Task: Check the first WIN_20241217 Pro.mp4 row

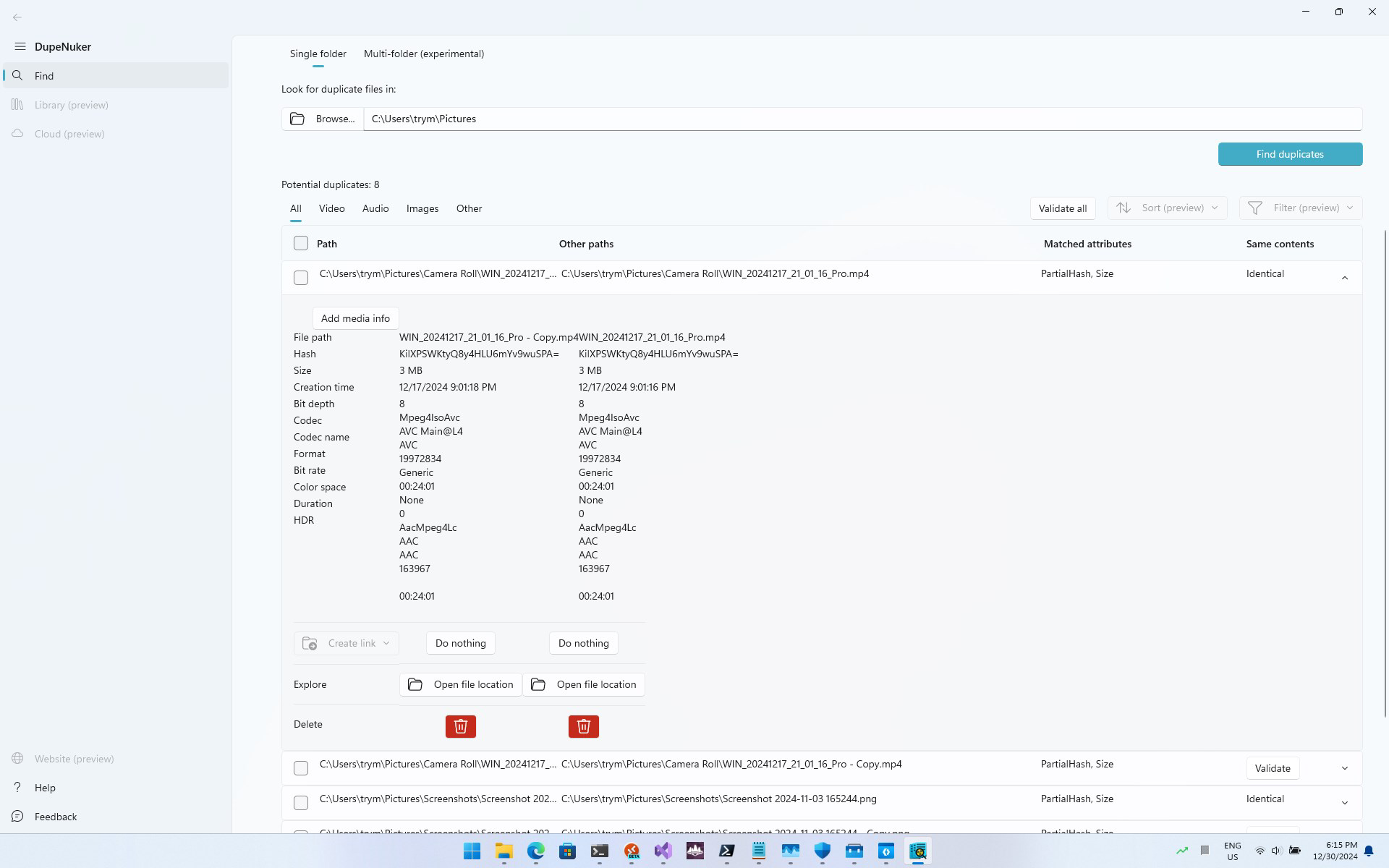Action: click(301, 278)
